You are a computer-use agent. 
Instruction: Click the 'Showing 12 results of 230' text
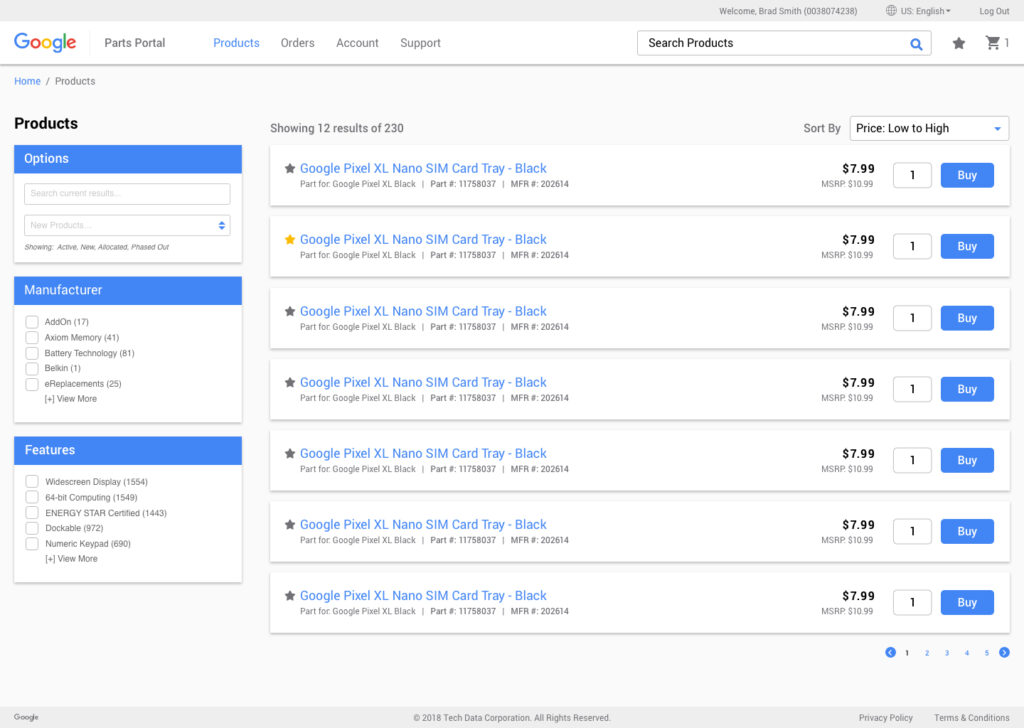tap(337, 129)
